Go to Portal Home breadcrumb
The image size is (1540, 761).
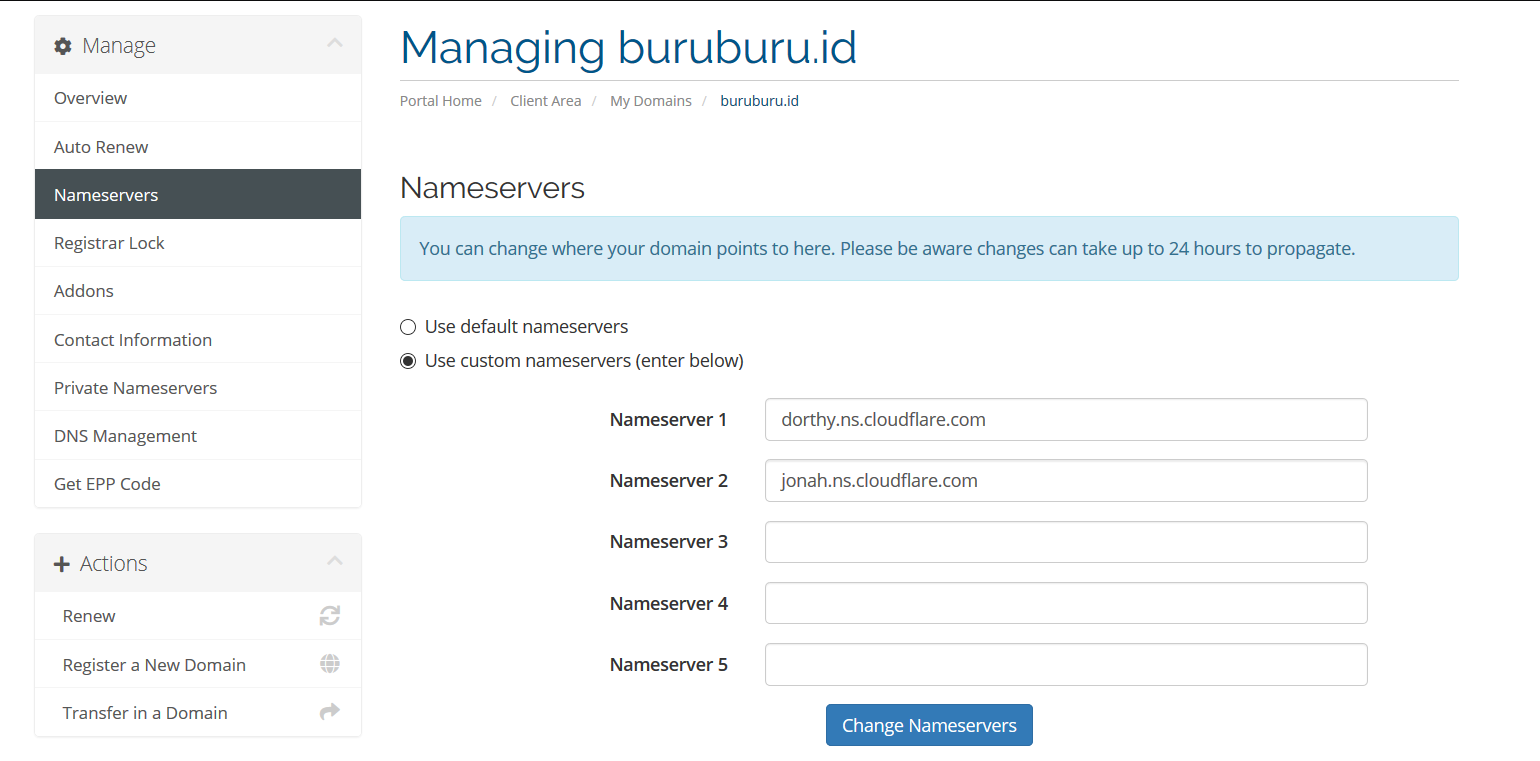441,101
